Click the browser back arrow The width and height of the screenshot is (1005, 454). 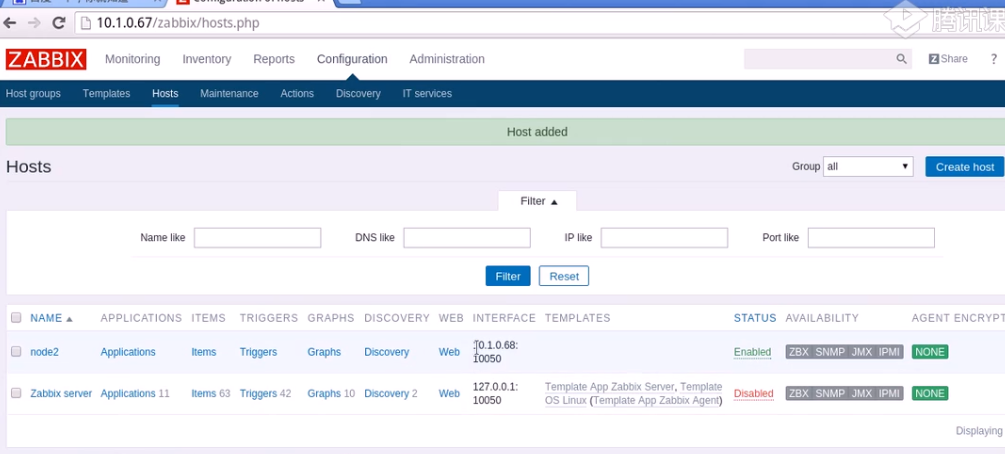point(10,23)
